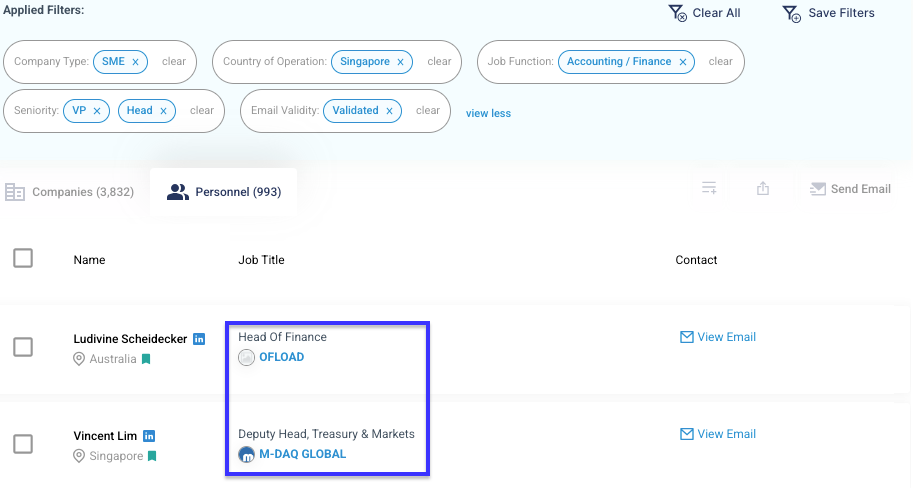Click the add-to-list icon beside export
Image resolution: width=913 pixels, height=488 pixels.
click(709, 188)
